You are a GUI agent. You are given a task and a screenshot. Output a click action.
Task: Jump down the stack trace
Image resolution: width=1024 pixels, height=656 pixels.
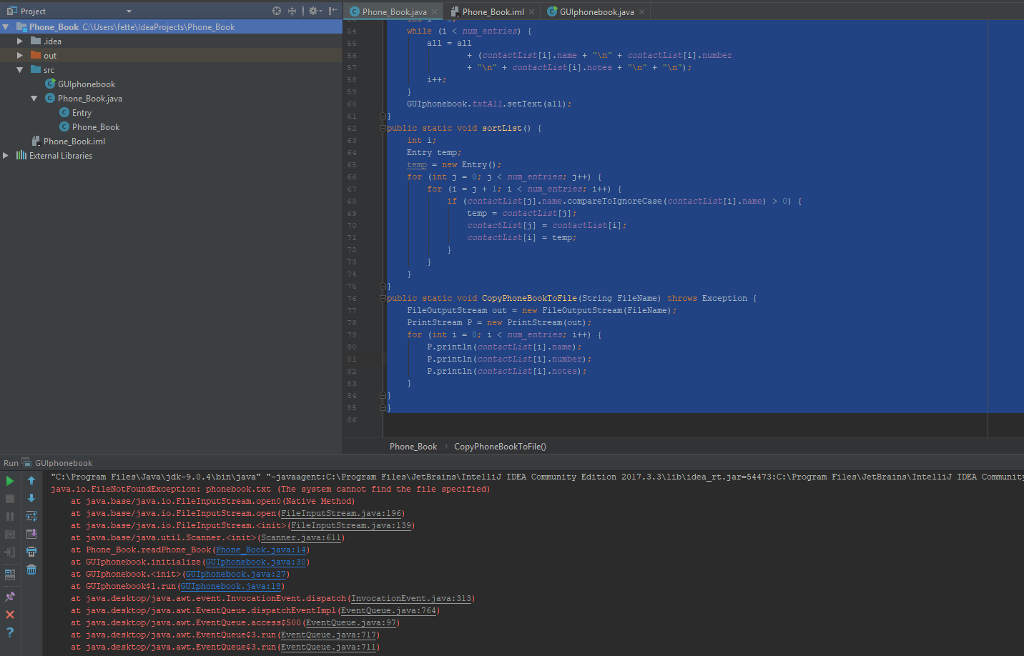coord(31,499)
